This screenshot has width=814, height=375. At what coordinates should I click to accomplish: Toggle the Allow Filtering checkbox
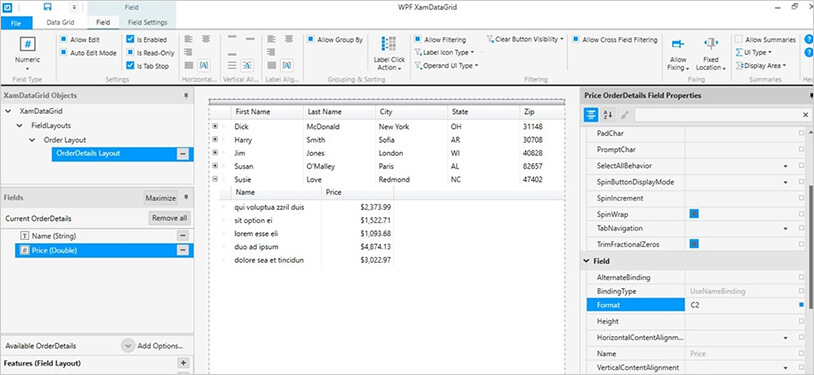(417, 39)
